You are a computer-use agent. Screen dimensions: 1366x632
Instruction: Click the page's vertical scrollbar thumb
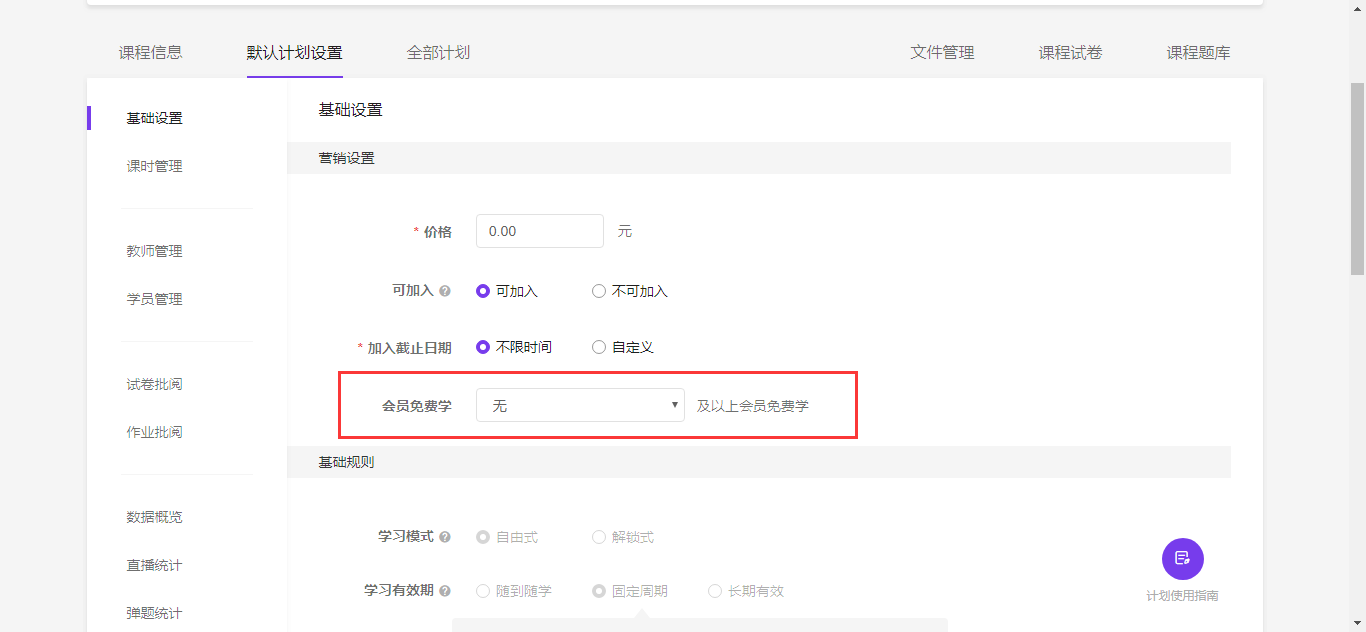pos(1357,180)
